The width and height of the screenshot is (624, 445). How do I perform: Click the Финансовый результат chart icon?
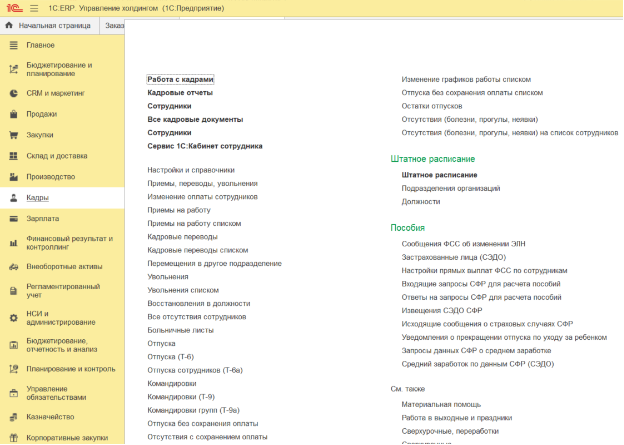14,243
